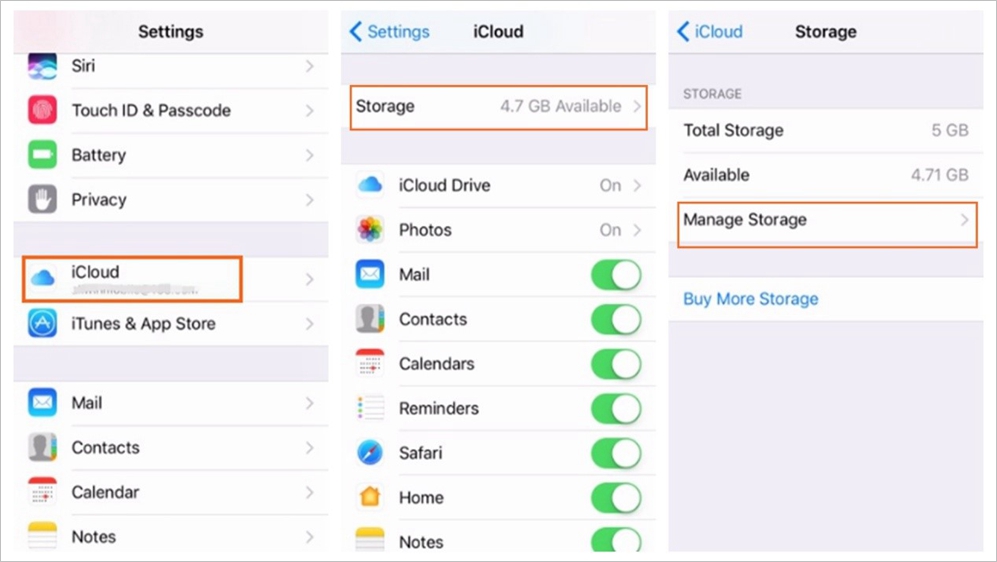Image resolution: width=997 pixels, height=562 pixels.
Task: Open Calendar row chevron in Settings
Action: click(310, 492)
